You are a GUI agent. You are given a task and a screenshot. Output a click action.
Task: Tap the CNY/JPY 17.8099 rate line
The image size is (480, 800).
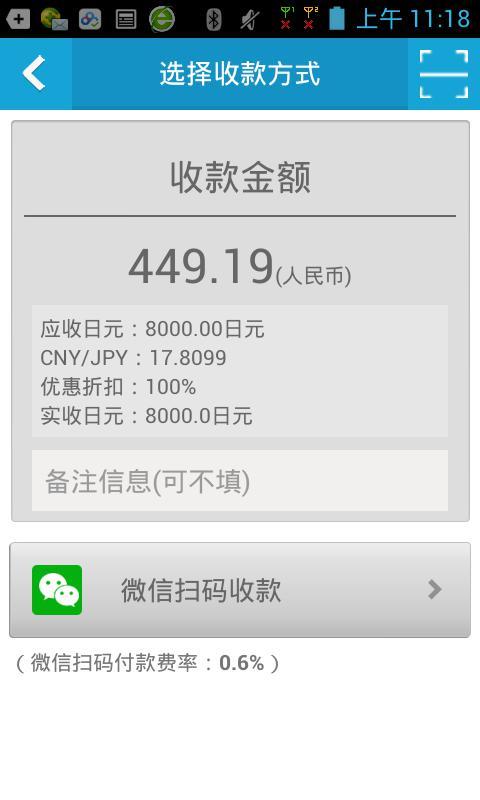[133, 358]
